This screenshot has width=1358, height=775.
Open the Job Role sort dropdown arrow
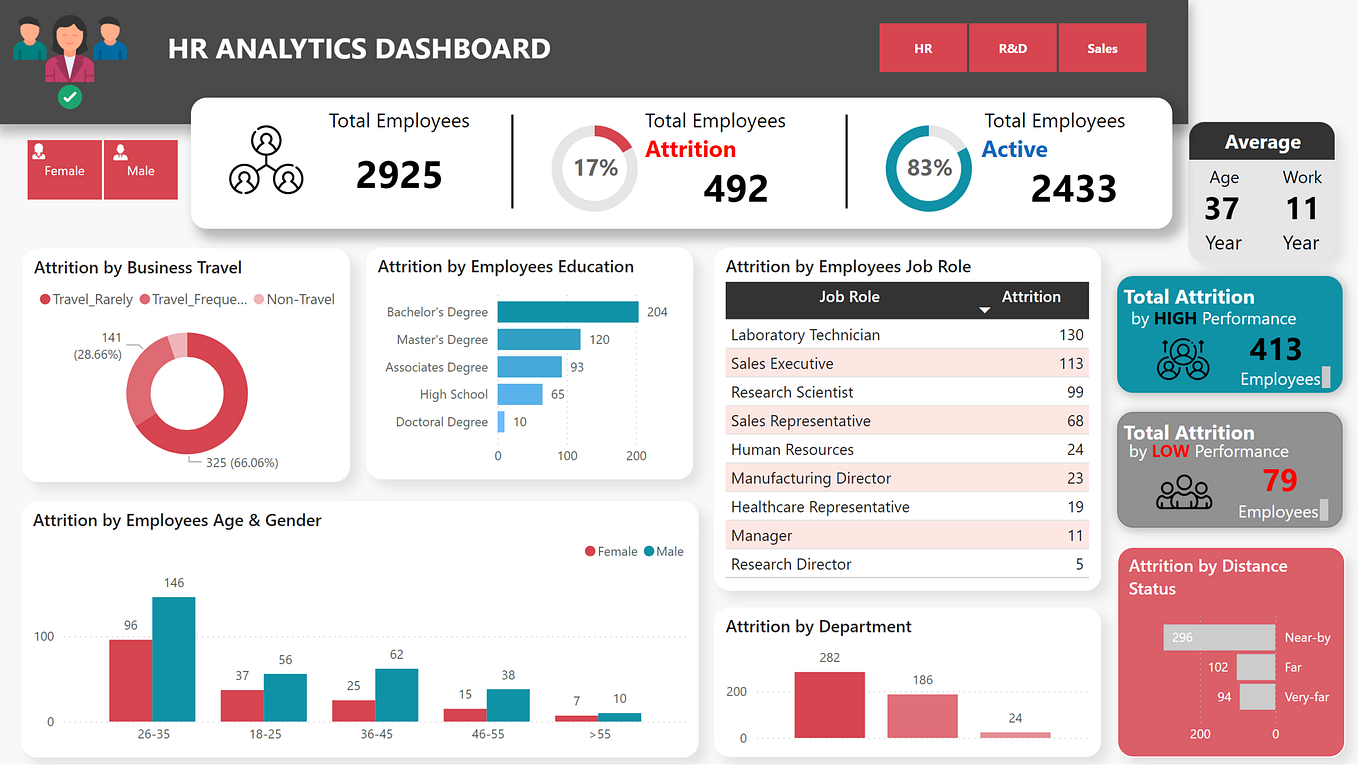[985, 310]
